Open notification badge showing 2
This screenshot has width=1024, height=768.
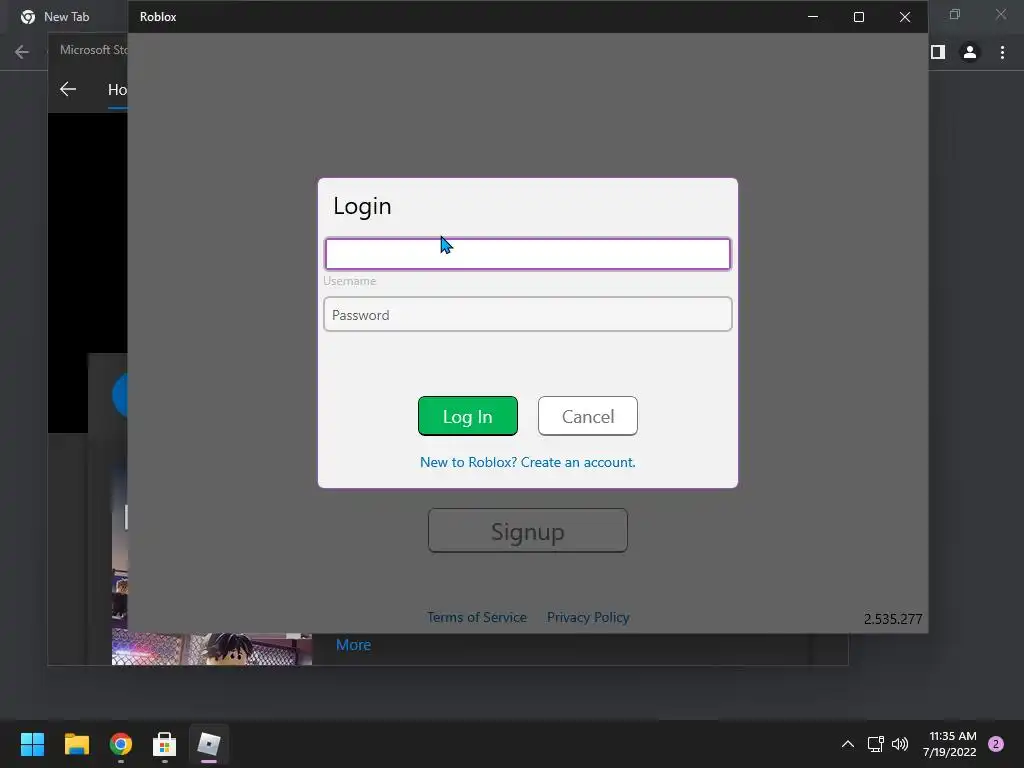[996, 744]
